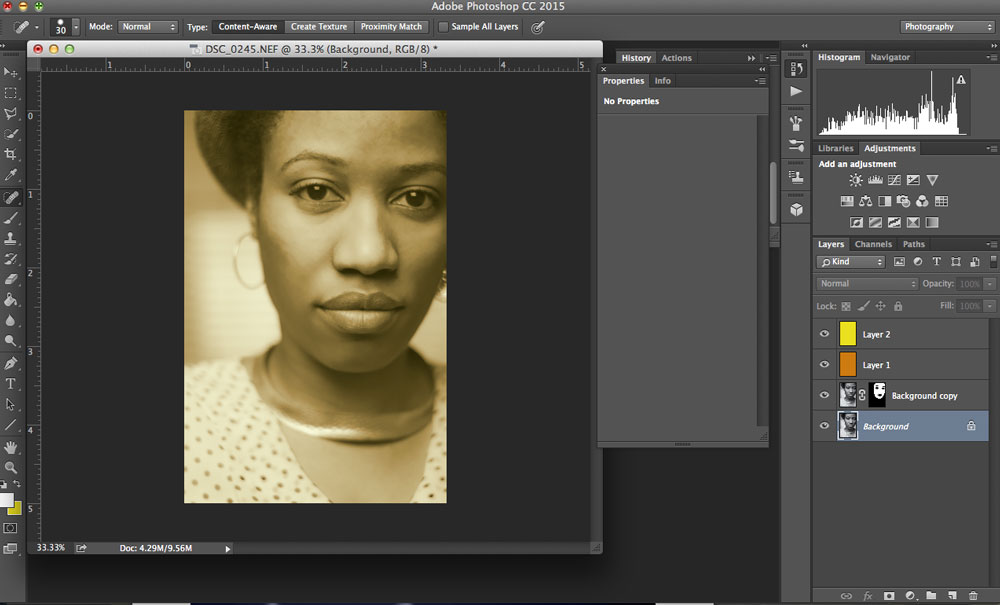1000x605 pixels.
Task: Choose the Hand tool
Action: [11, 447]
